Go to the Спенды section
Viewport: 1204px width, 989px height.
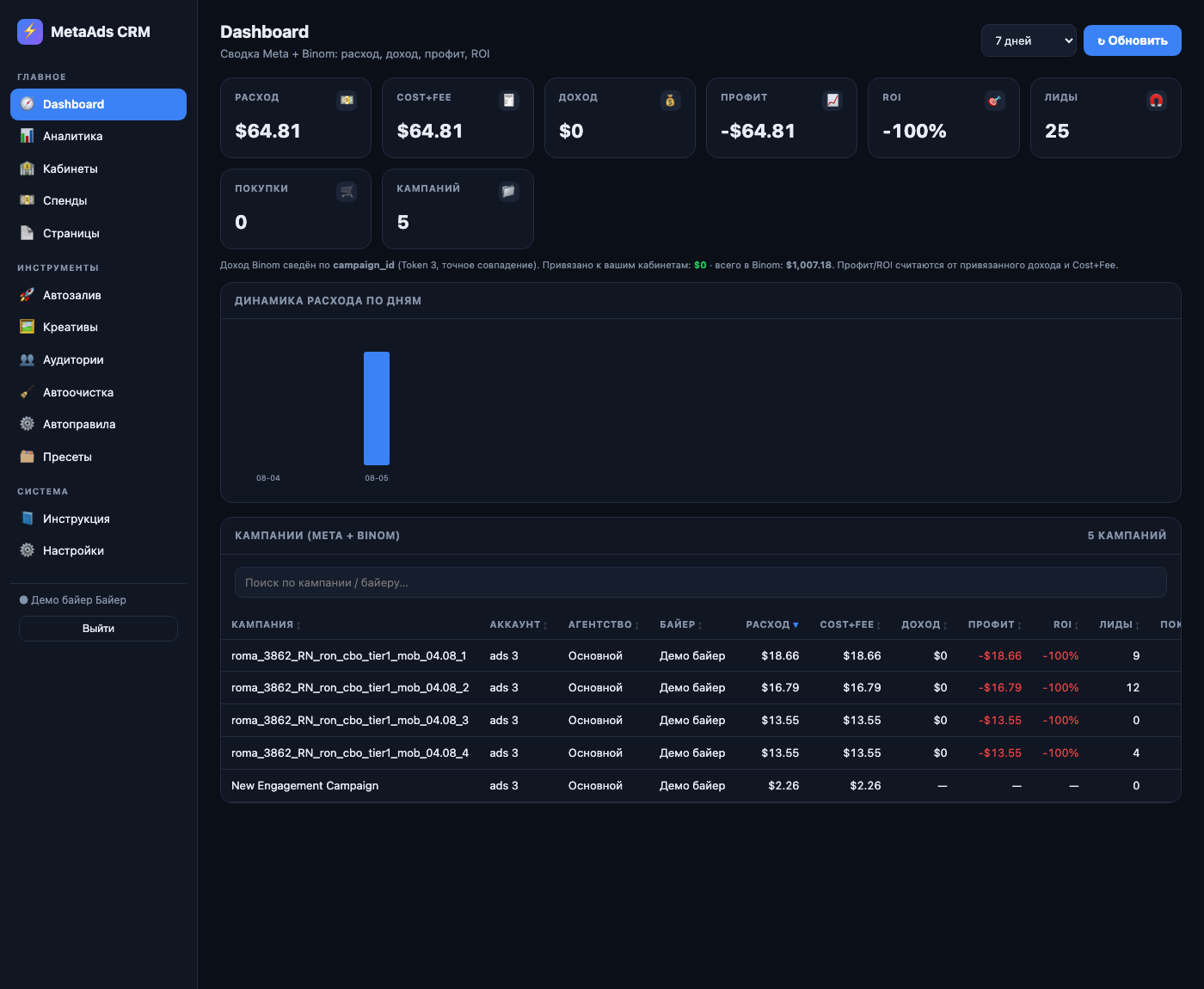click(x=98, y=200)
